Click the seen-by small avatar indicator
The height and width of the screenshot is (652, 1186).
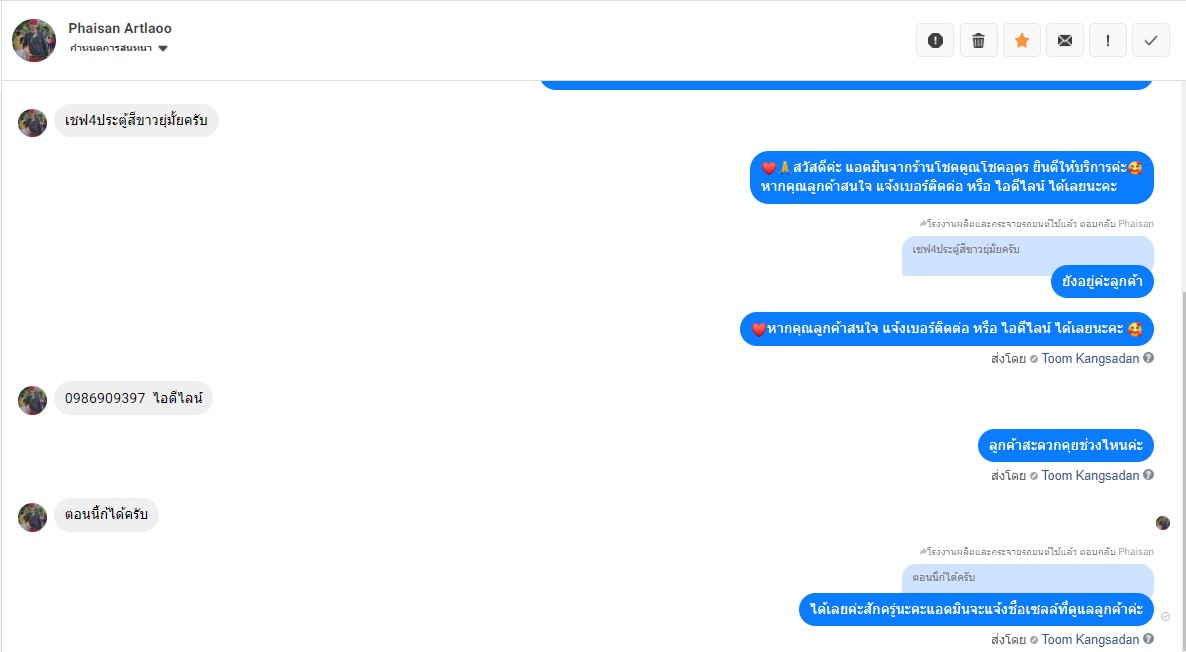tap(1163, 523)
